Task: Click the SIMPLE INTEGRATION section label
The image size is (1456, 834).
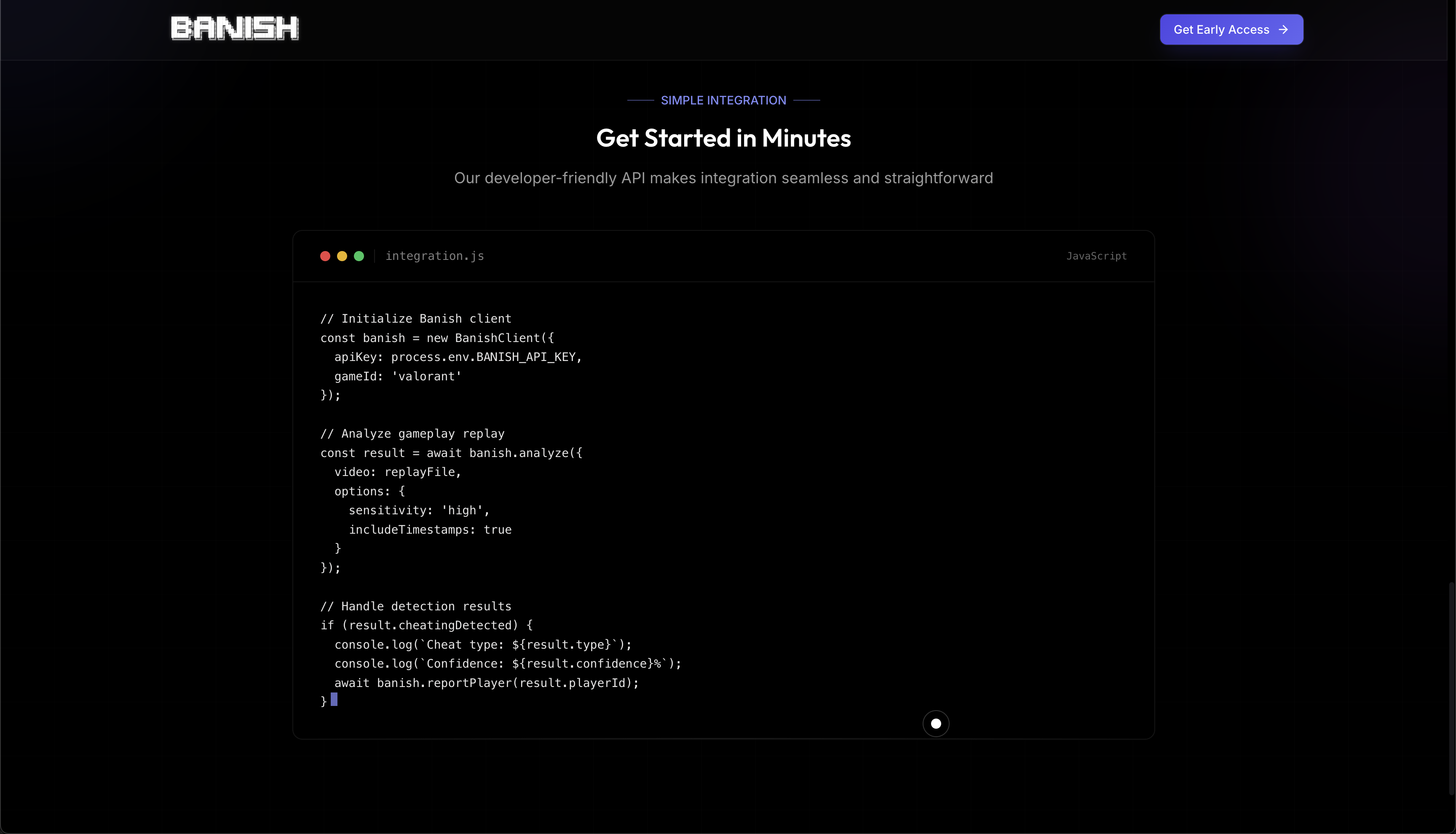Action: pos(723,100)
